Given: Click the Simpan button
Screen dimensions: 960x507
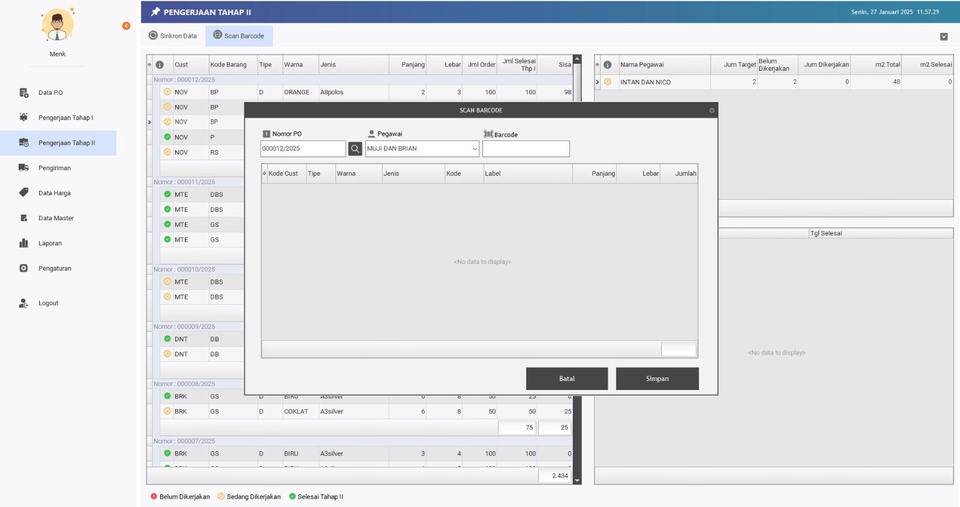Looking at the screenshot, I should [x=657, y=378].
